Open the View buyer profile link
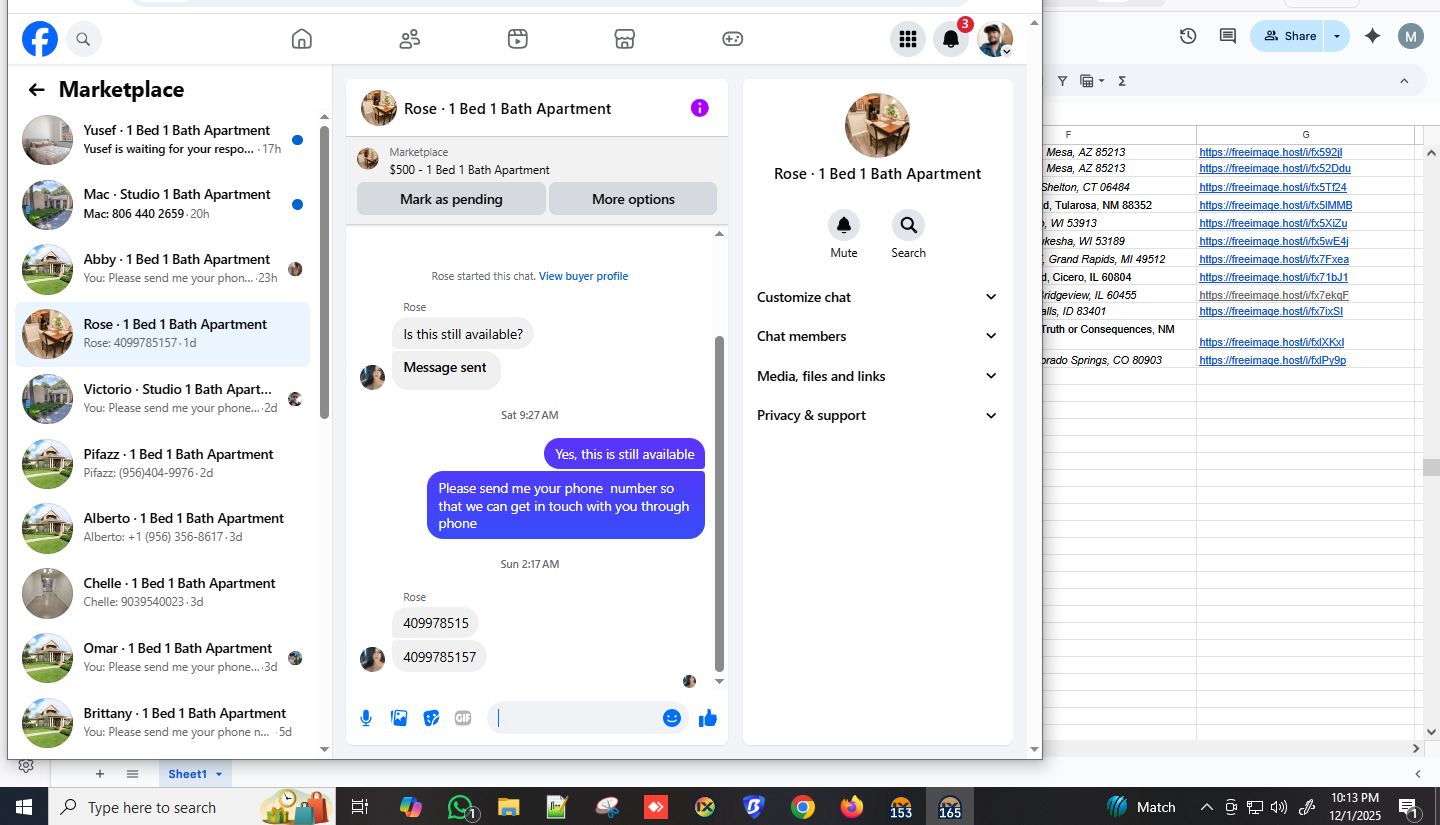The image size is (1440, 825). click(x=583, y=276)
